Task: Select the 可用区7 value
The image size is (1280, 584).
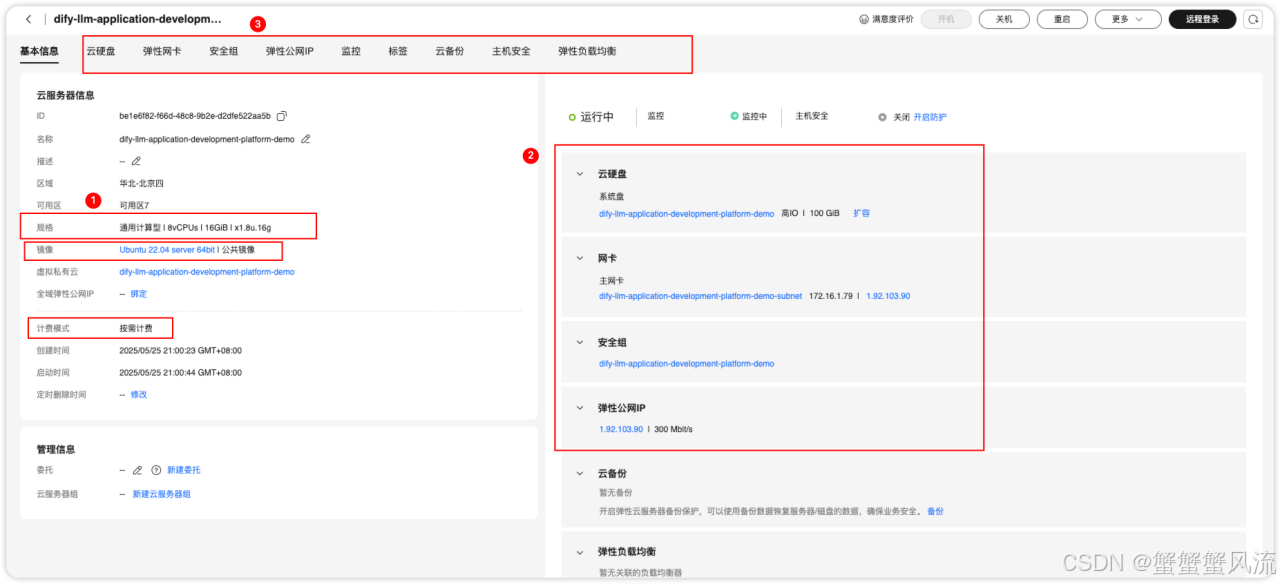Action: (x=134, y=205)
